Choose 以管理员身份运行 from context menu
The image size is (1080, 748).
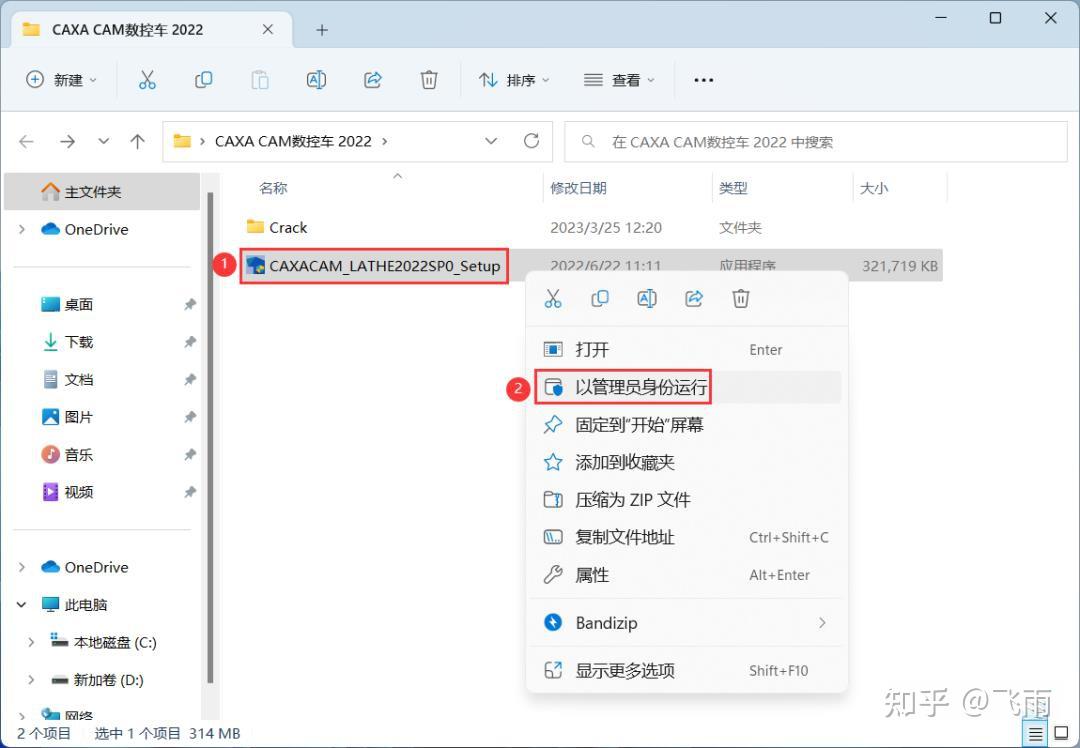tap(637, 387)
